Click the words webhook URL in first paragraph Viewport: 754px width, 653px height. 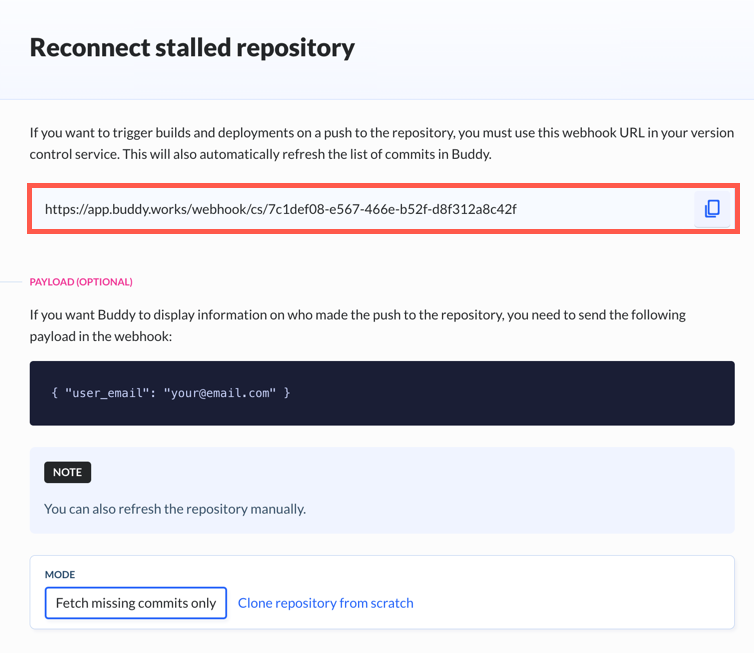[x=603, y=133]
